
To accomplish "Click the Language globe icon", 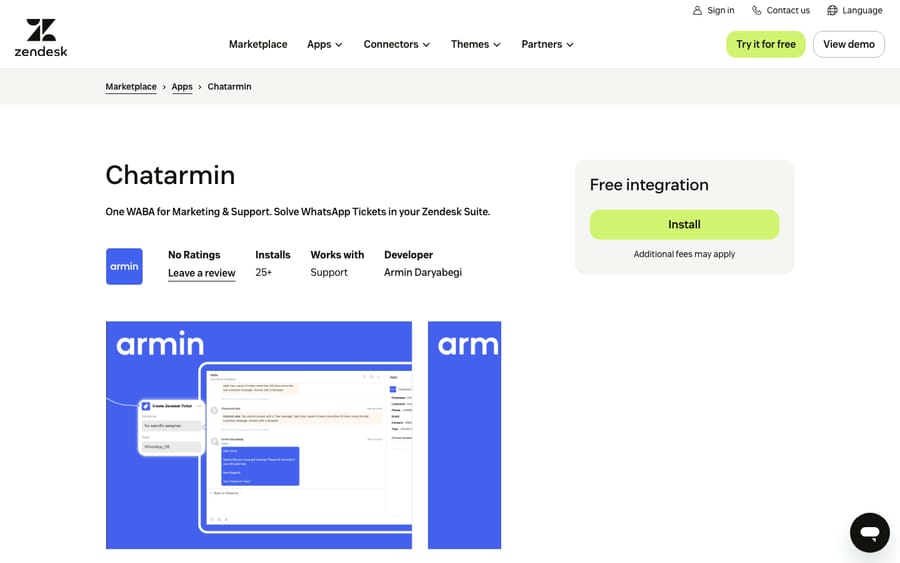I will click(832, 10).
